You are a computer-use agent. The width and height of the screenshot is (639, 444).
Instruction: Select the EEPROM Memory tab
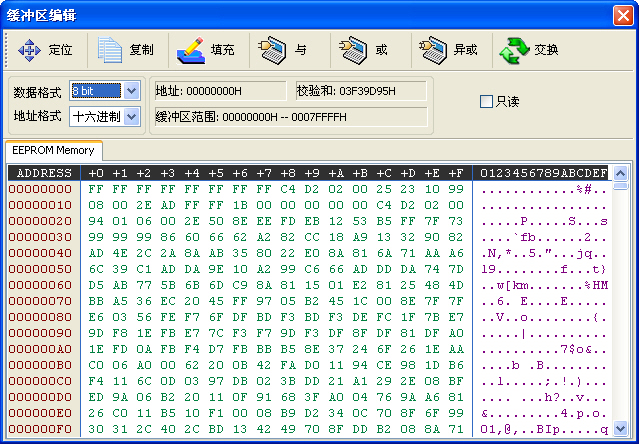(x=53, y=150)
